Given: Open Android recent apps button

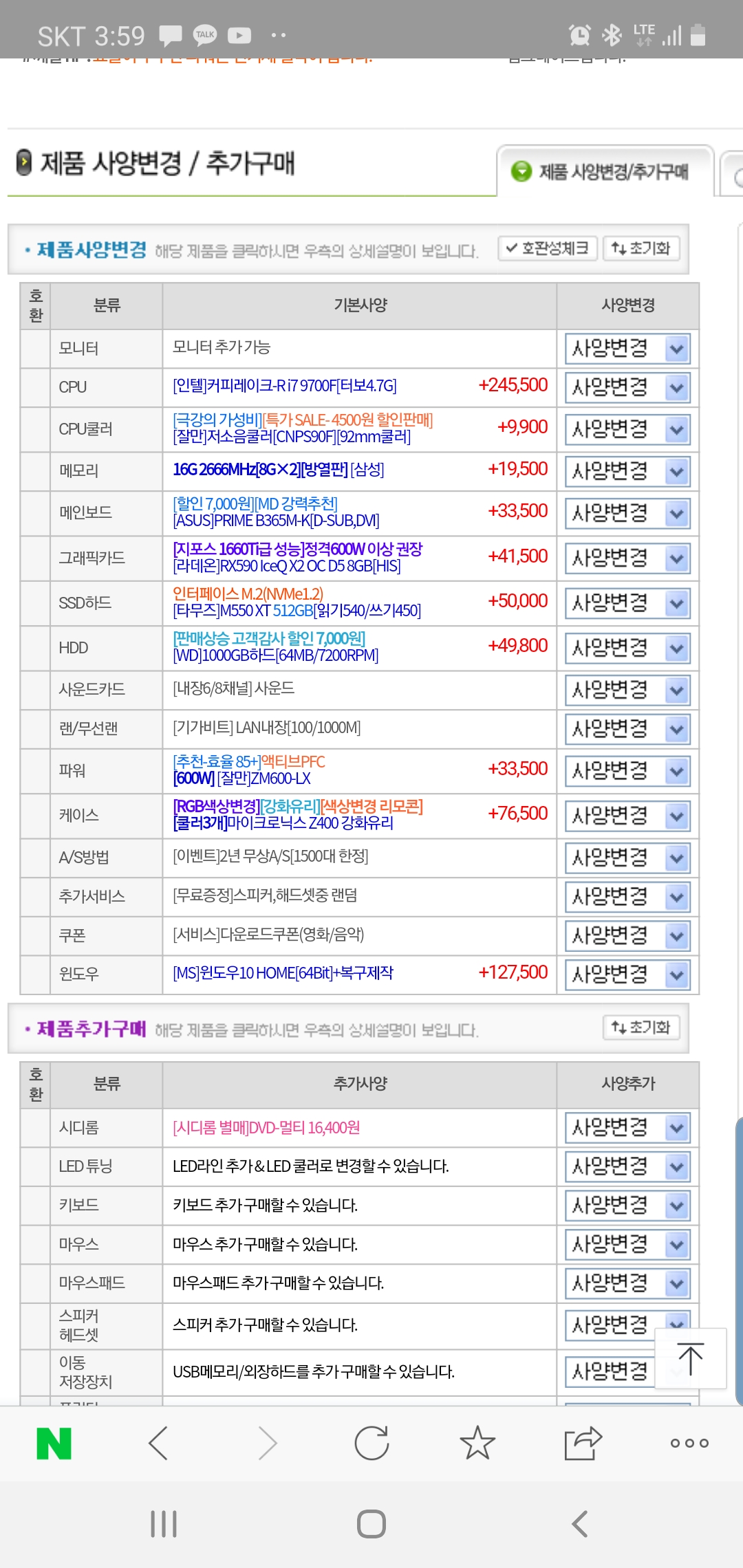Looking at the screenshot, I should (164, 1524).
